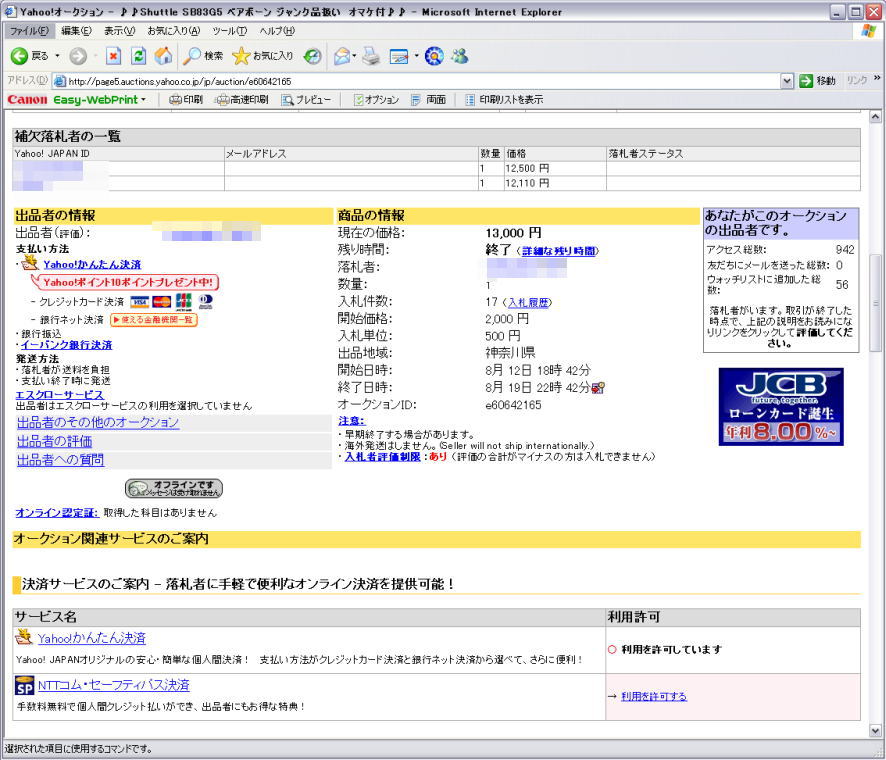Open the 出品者の評価 link
The height and width of the screenshot is (760, 886).
(x=54, y=441)
